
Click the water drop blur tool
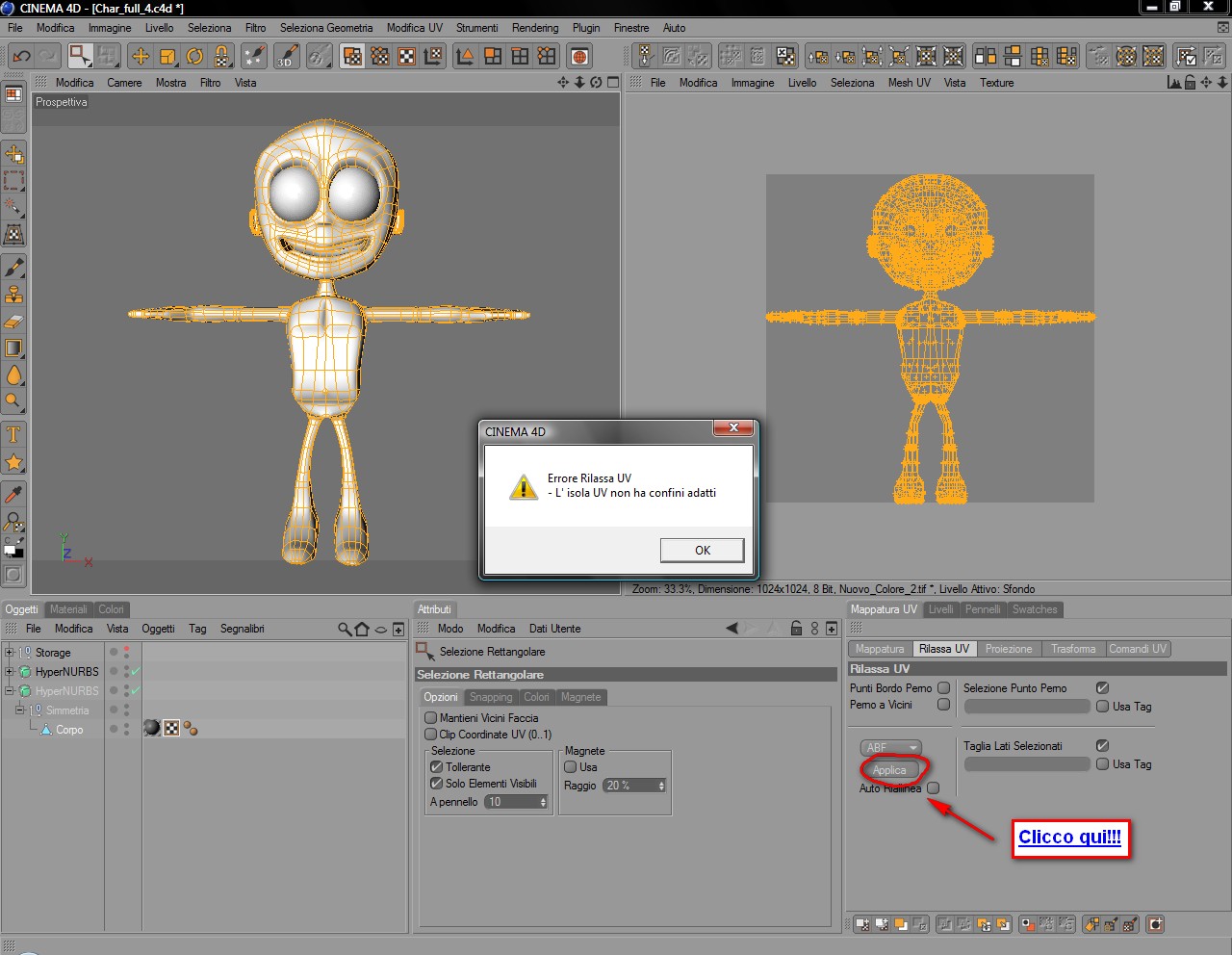[13, 374]
